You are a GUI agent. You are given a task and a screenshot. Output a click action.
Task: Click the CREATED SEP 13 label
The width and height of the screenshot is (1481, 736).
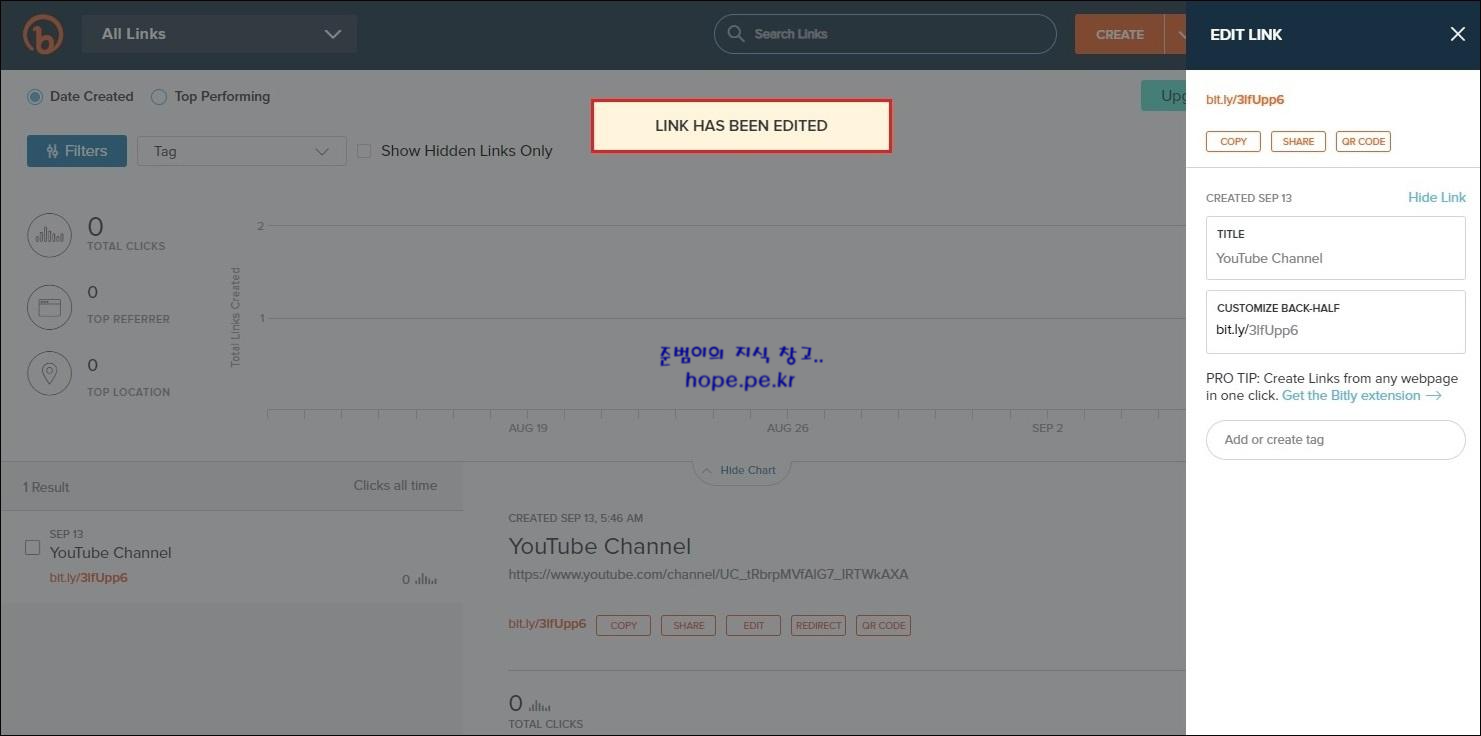(x=1249, y=198)
